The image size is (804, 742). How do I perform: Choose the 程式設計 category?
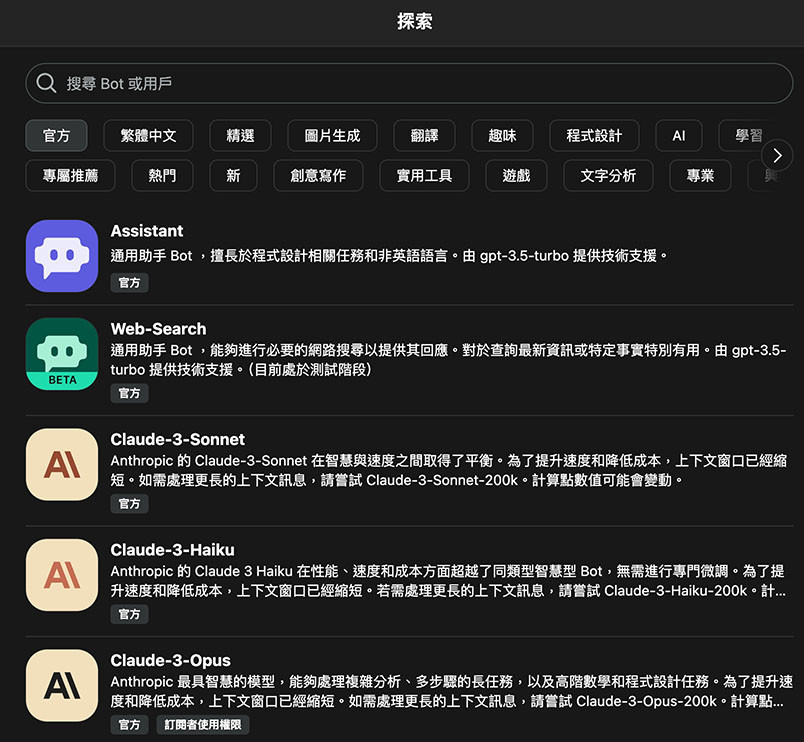click(x=594, y=135)
